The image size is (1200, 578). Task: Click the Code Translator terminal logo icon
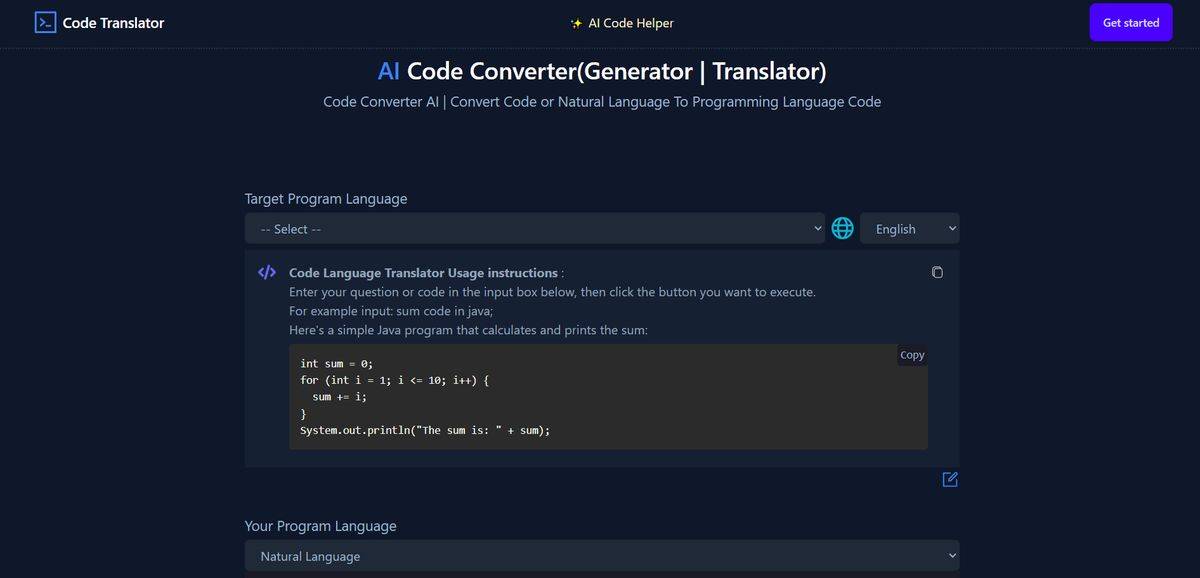click(x=45, y=21)
